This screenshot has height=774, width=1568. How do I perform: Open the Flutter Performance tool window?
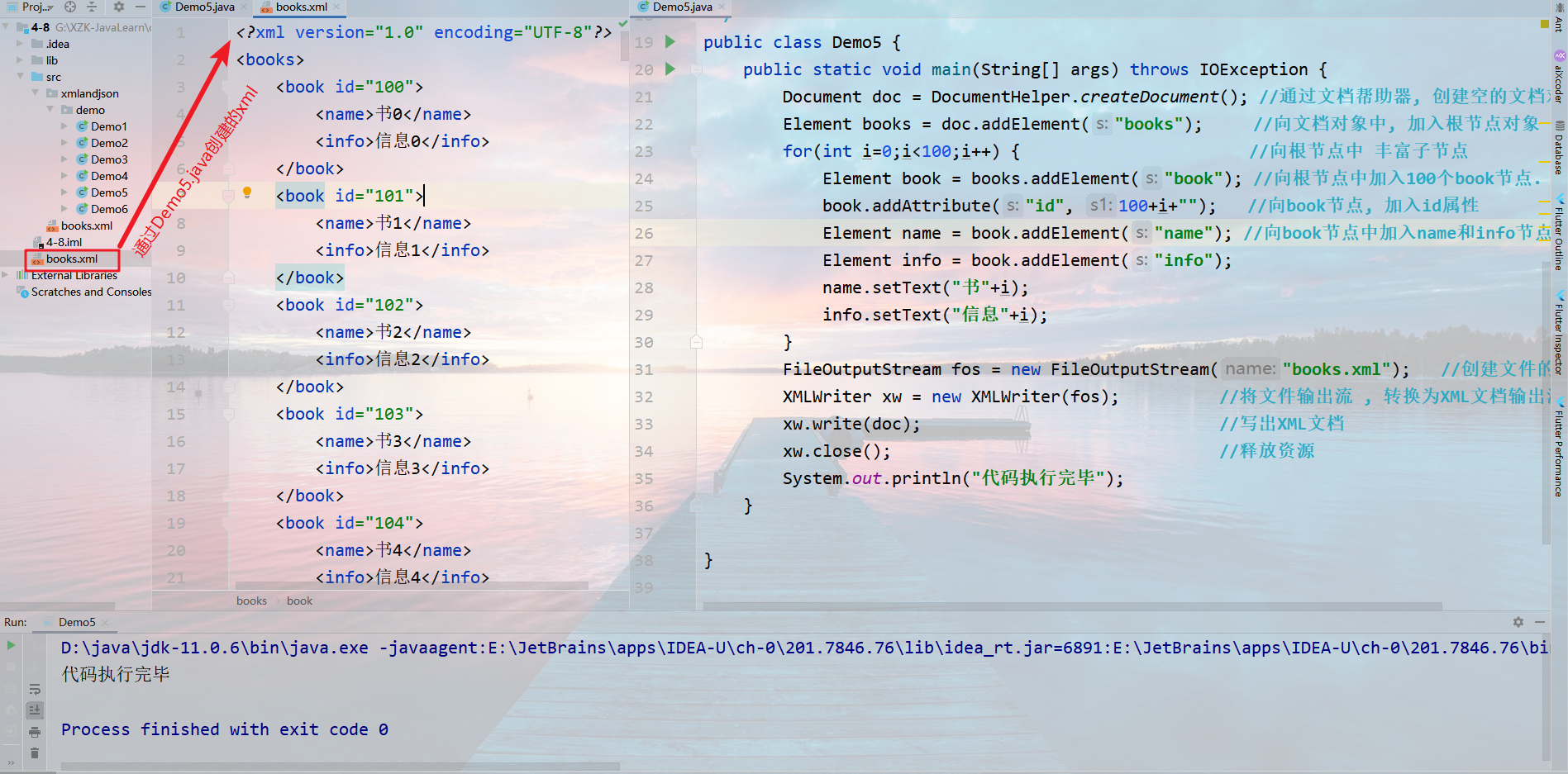click(x=1559, y=448)
